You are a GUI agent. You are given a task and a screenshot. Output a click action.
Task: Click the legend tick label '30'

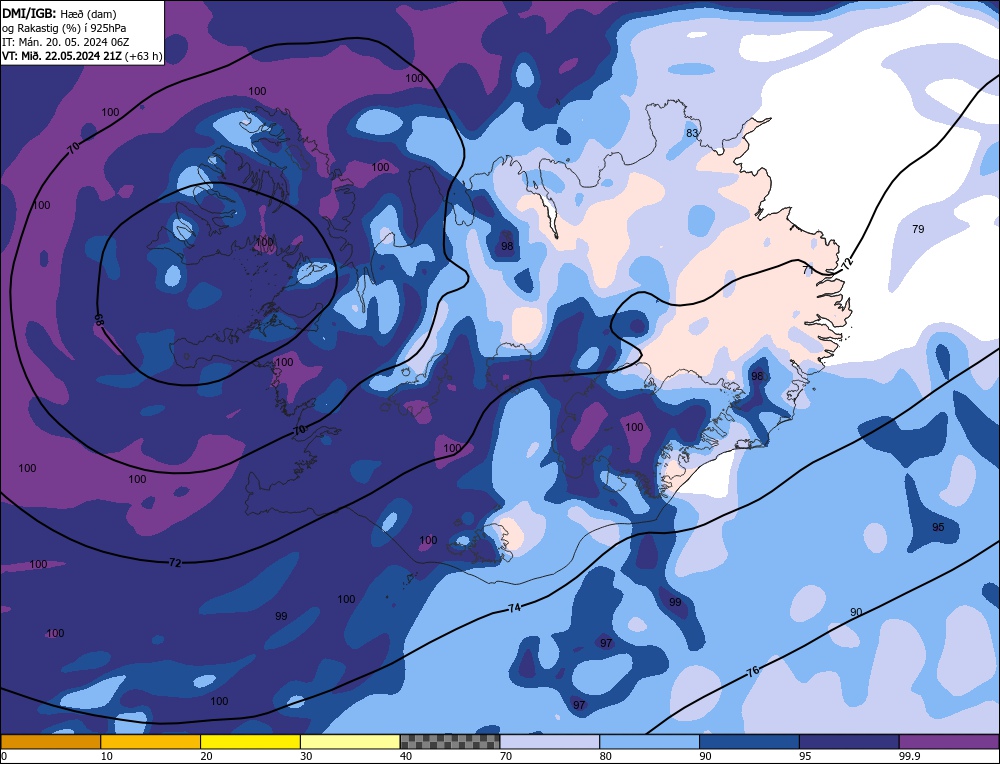click(306, 756)
